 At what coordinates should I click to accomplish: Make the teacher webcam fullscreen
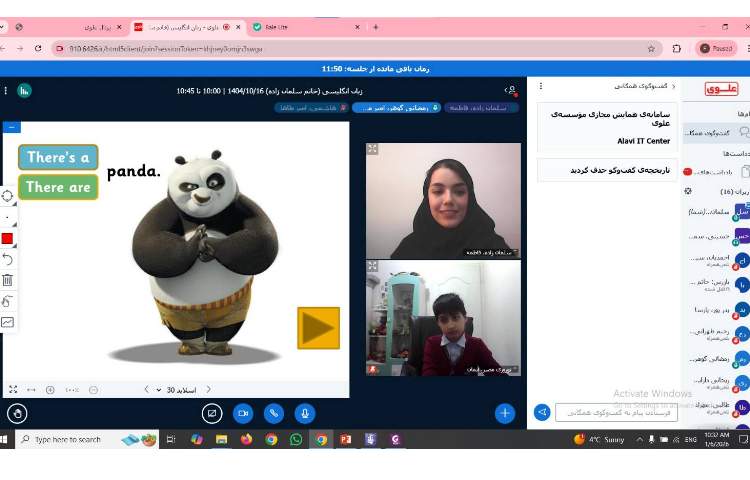[373, 149]
